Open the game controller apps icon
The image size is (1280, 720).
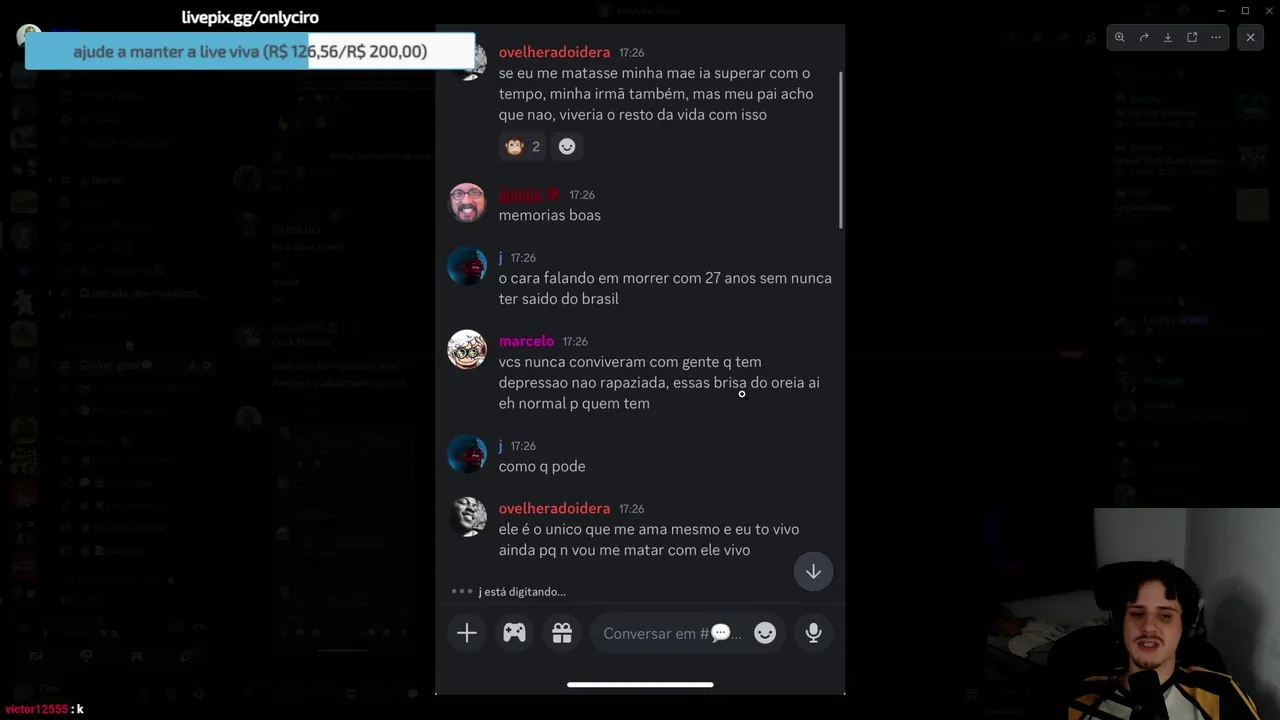click(514, 633)
